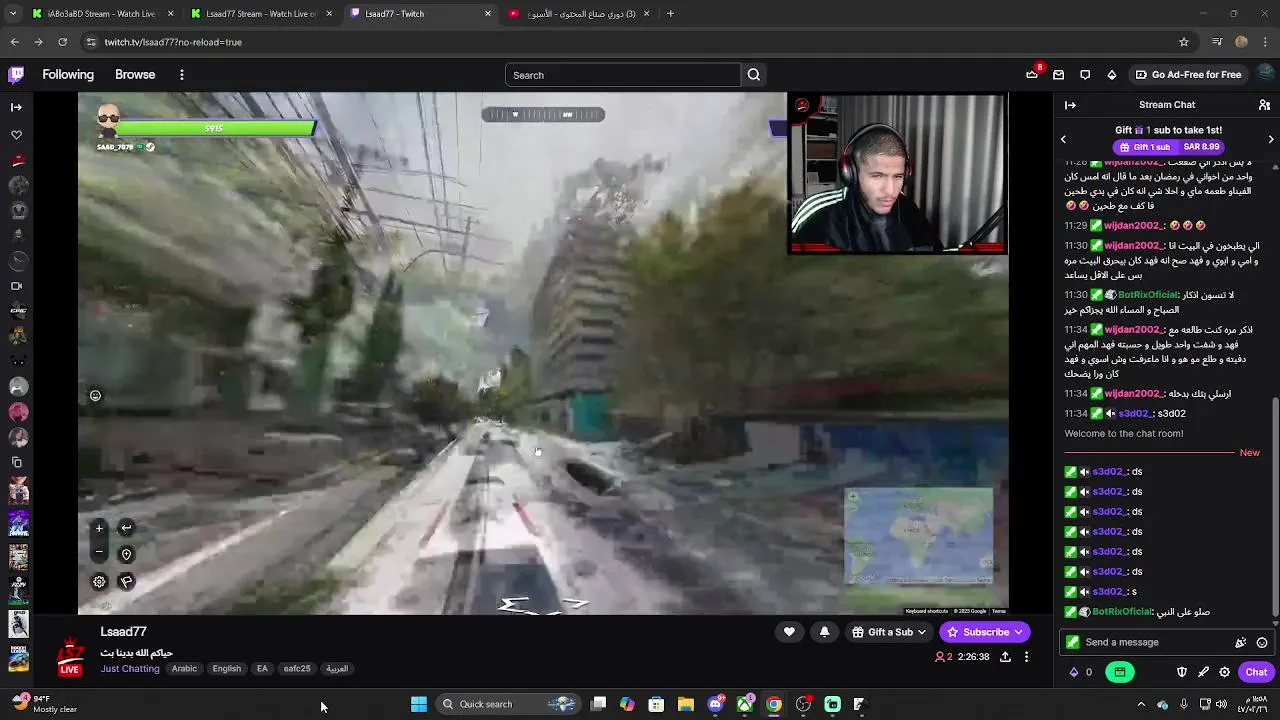The height and width of the screenshot is (720, 1280).
Task: Select the eafc25 tag
Action: coord(297,669)
